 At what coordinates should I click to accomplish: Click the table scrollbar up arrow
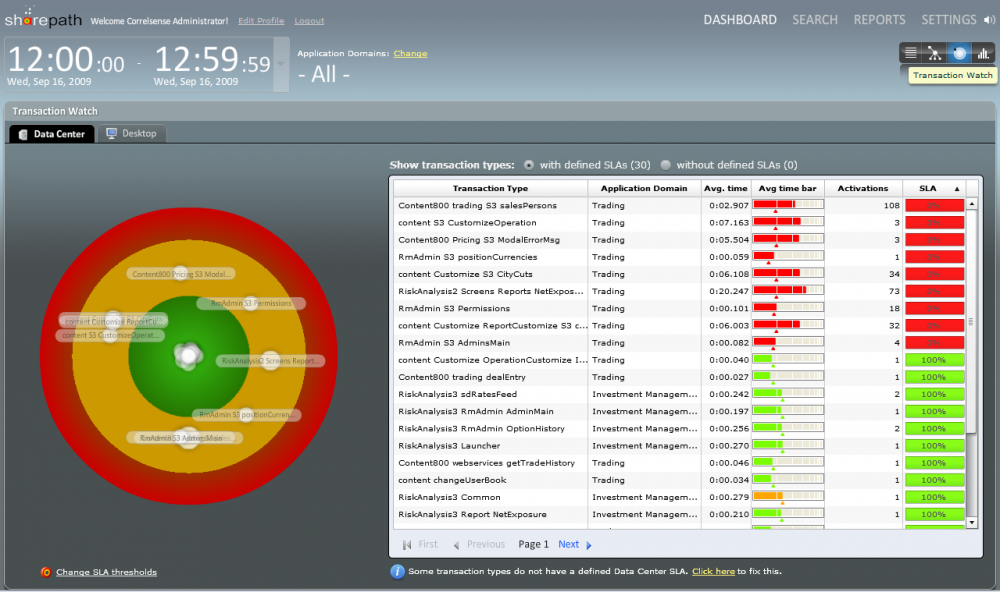point(971,204)
